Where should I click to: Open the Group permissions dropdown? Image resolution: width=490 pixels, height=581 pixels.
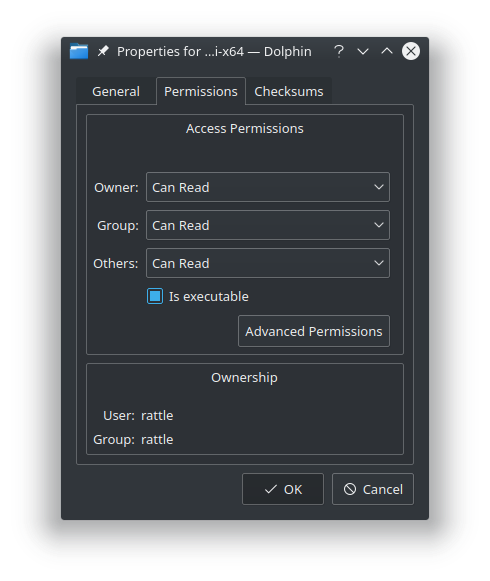[x=268, y=225]
